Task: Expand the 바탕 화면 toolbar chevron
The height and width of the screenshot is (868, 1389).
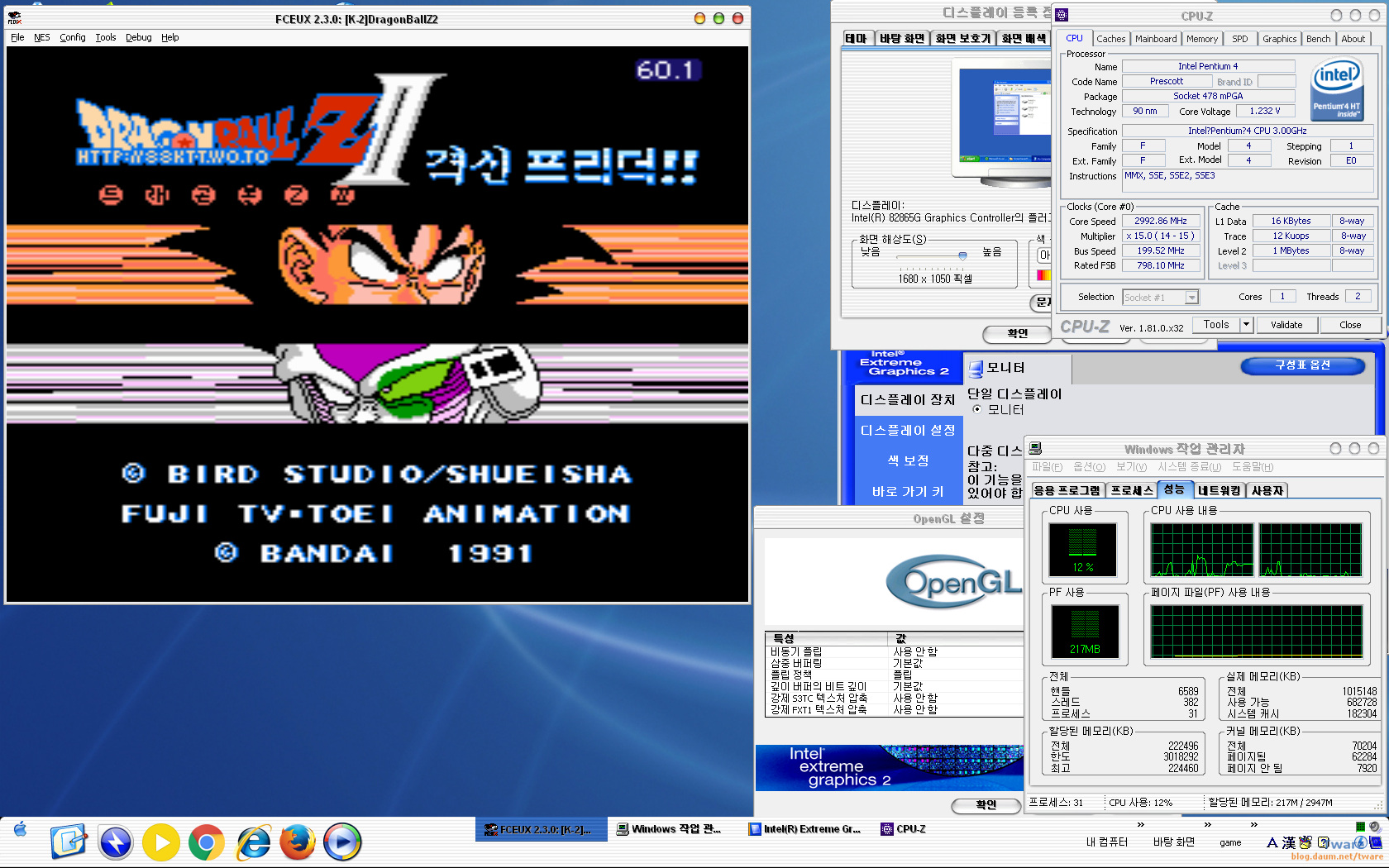Action: coord(1207,825)
